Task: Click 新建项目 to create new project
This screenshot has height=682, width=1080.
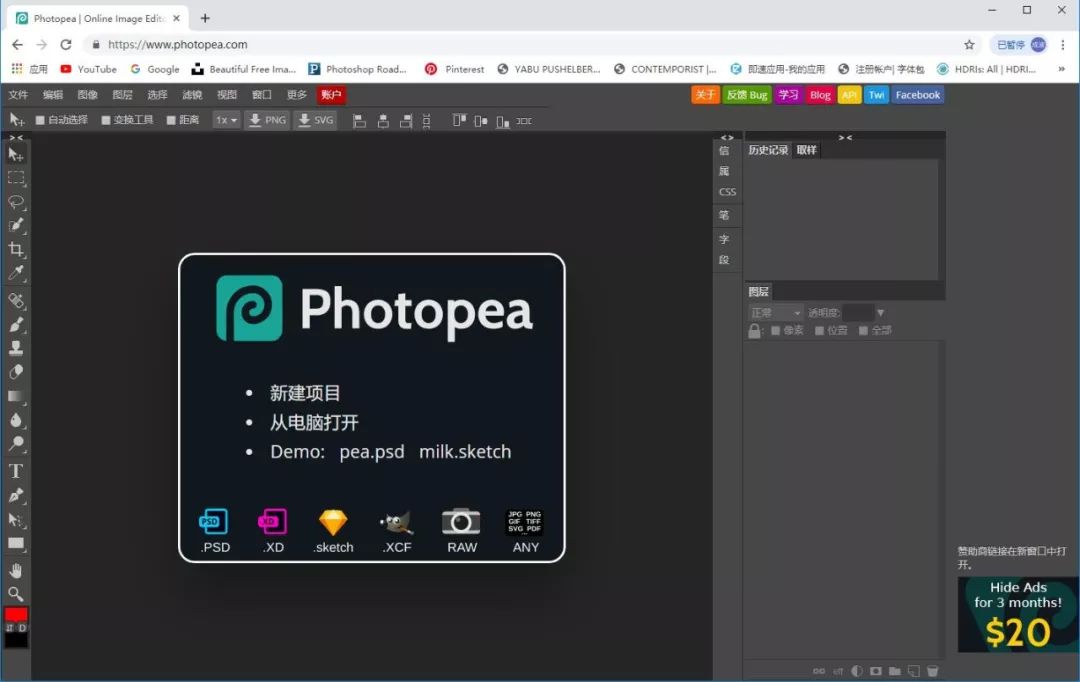Action: [305, 393]
